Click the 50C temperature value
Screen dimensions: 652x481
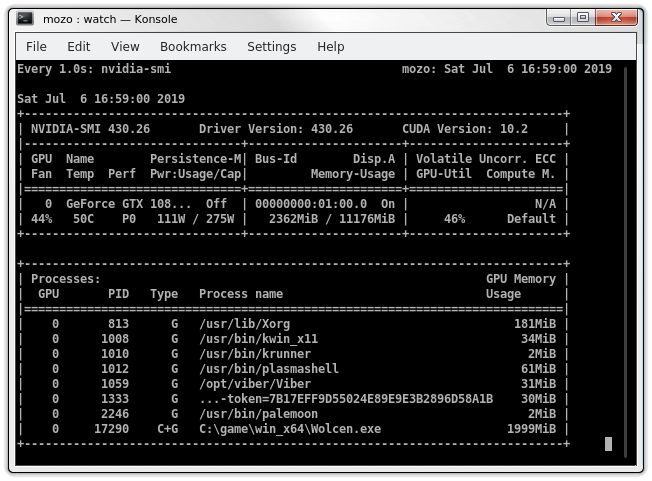tap(84, 219)
